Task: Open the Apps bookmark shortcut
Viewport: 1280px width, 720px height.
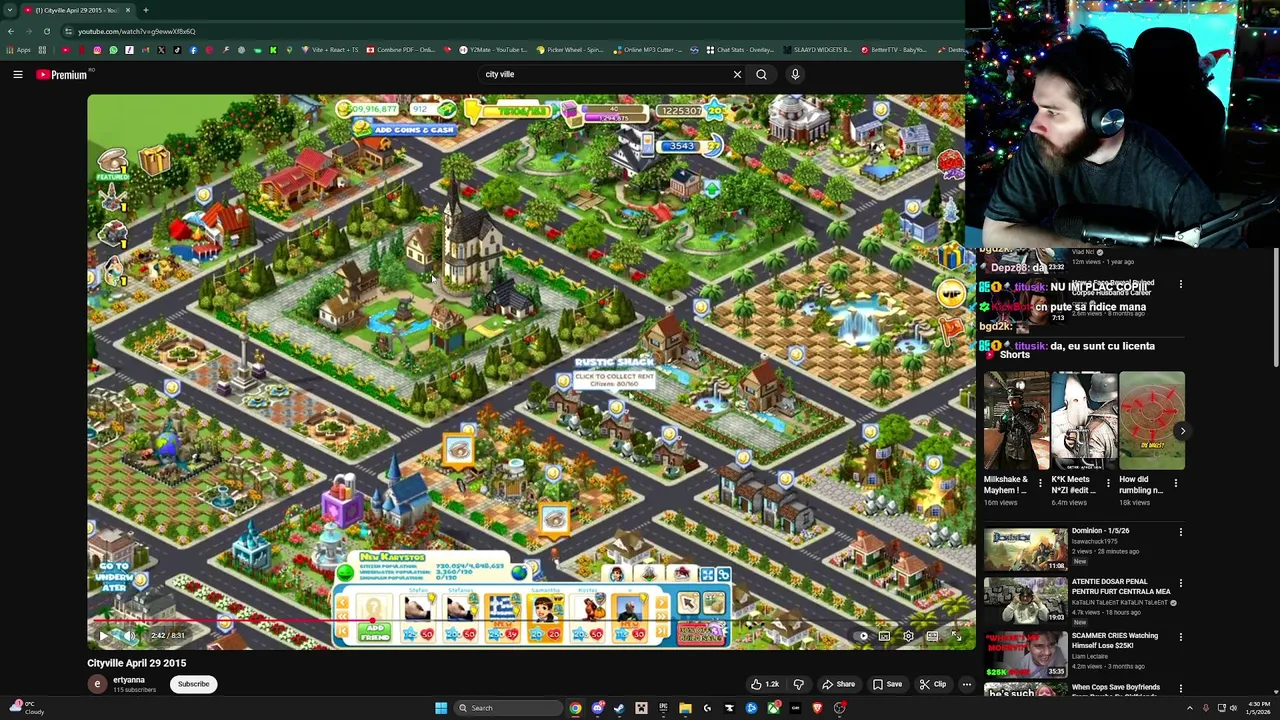Action: click(x=17, y=50)
